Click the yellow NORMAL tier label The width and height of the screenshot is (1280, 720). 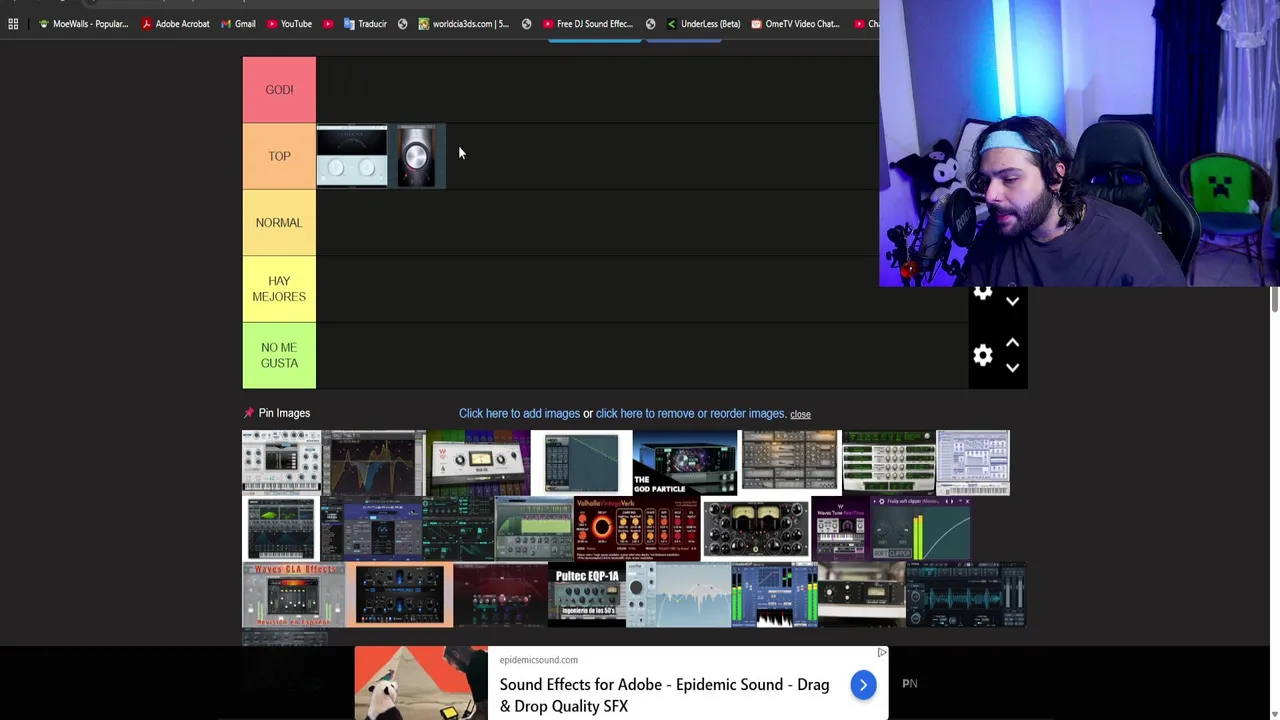[279, 222]
